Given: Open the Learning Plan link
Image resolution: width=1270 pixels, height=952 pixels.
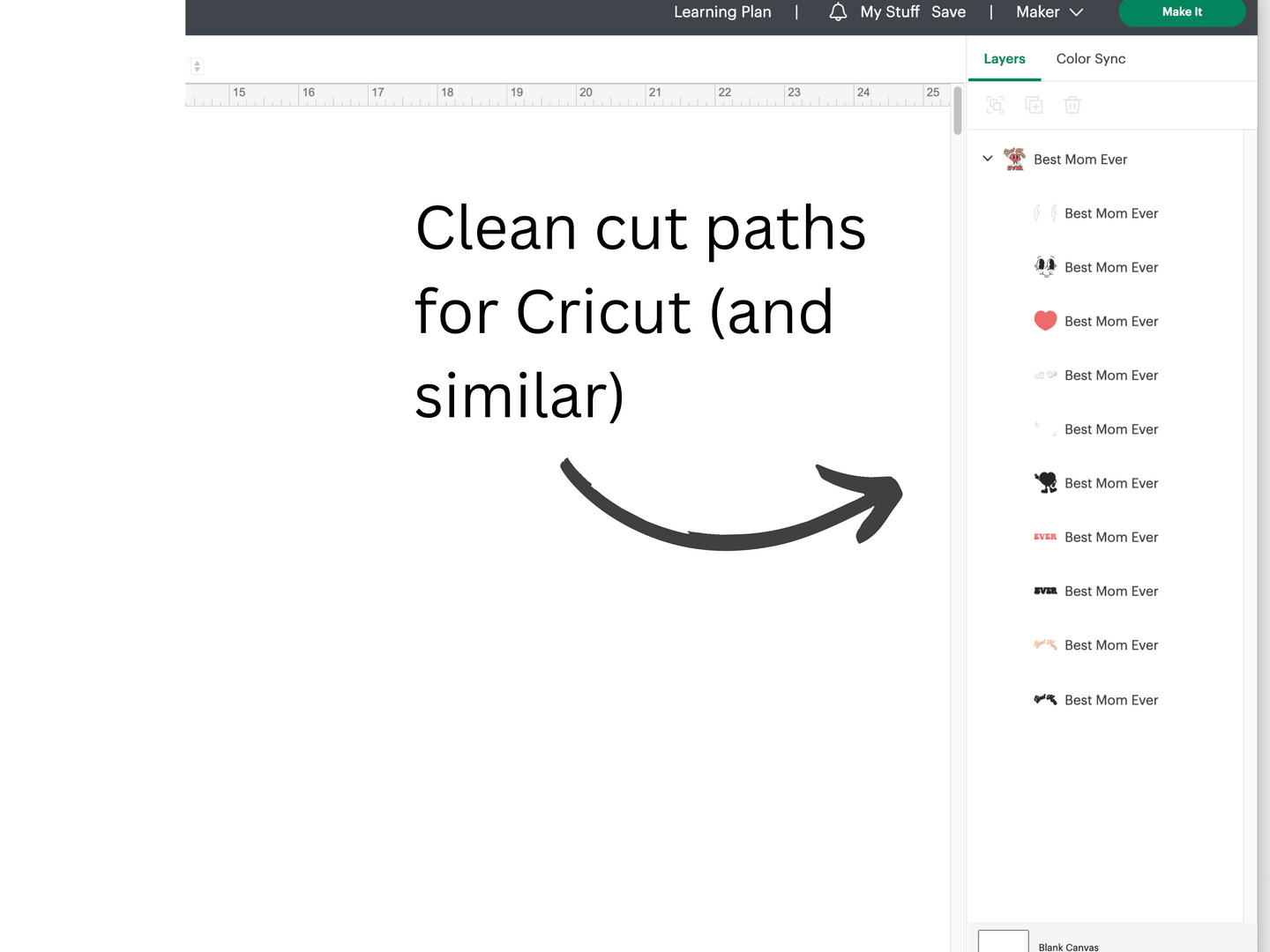Looking at the screenshot, I should click(x=722, y=12).
